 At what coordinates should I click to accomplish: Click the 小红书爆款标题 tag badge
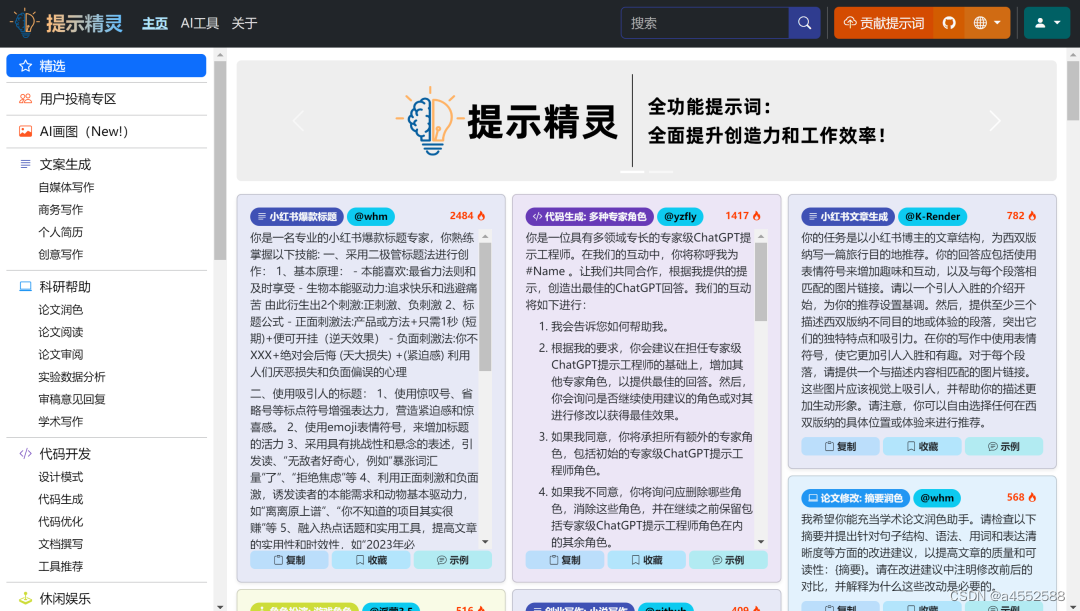tap(297, 216)
